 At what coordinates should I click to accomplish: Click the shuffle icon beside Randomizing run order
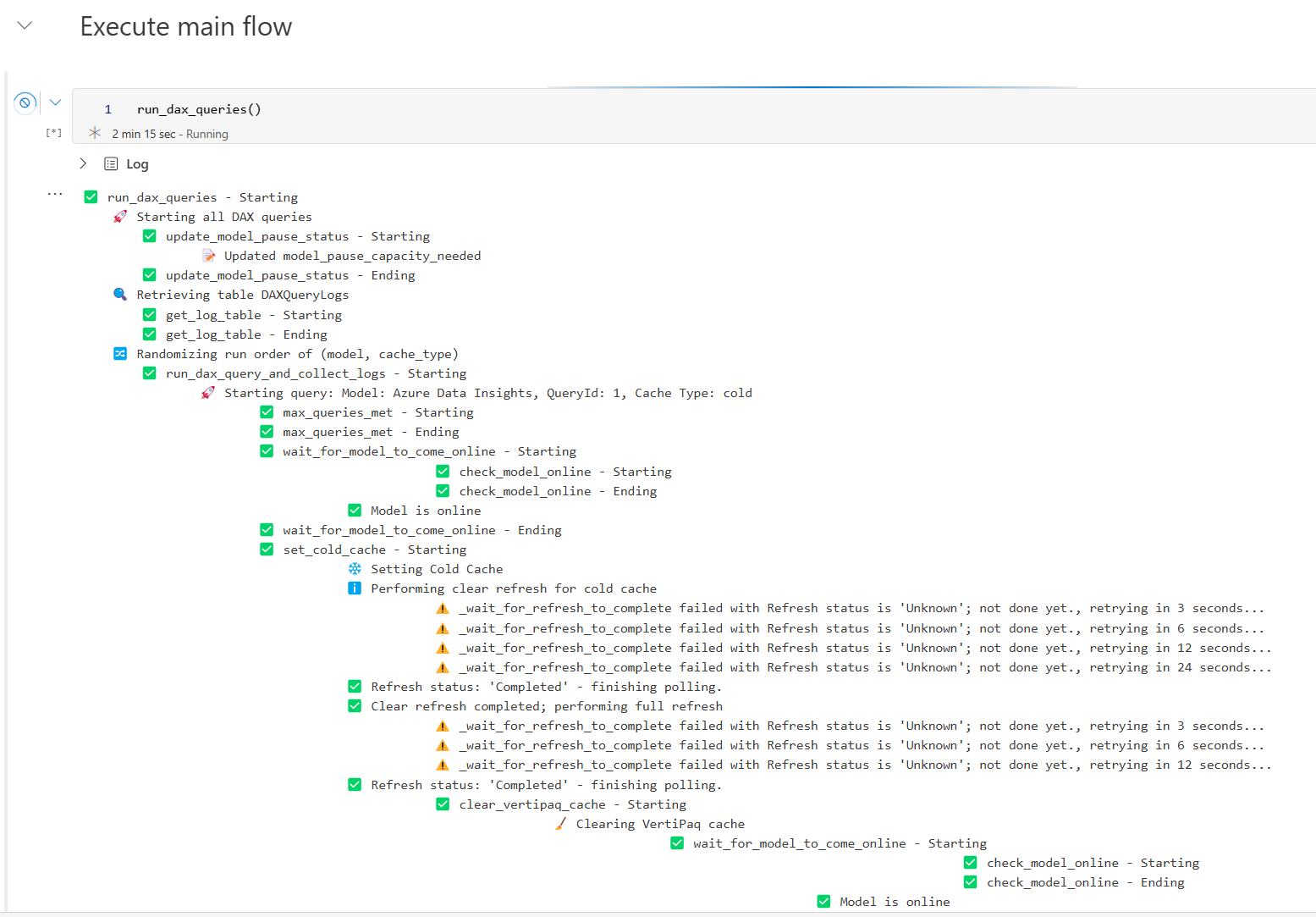(x=120, y=354)
